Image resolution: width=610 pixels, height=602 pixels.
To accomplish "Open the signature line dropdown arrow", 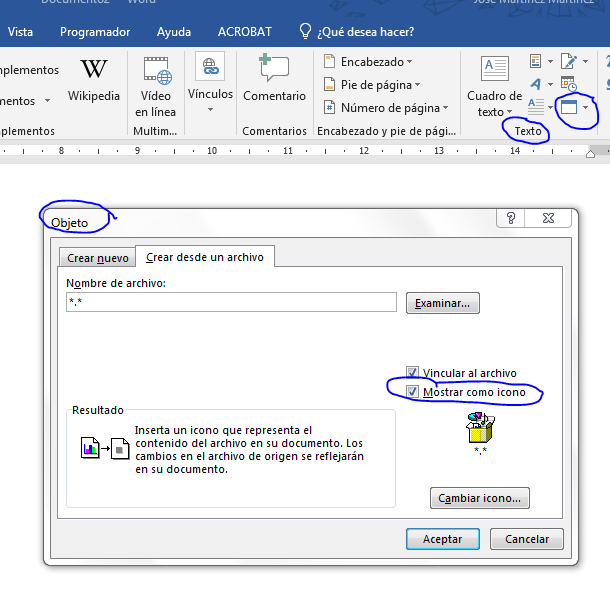I will pos(585,61).
